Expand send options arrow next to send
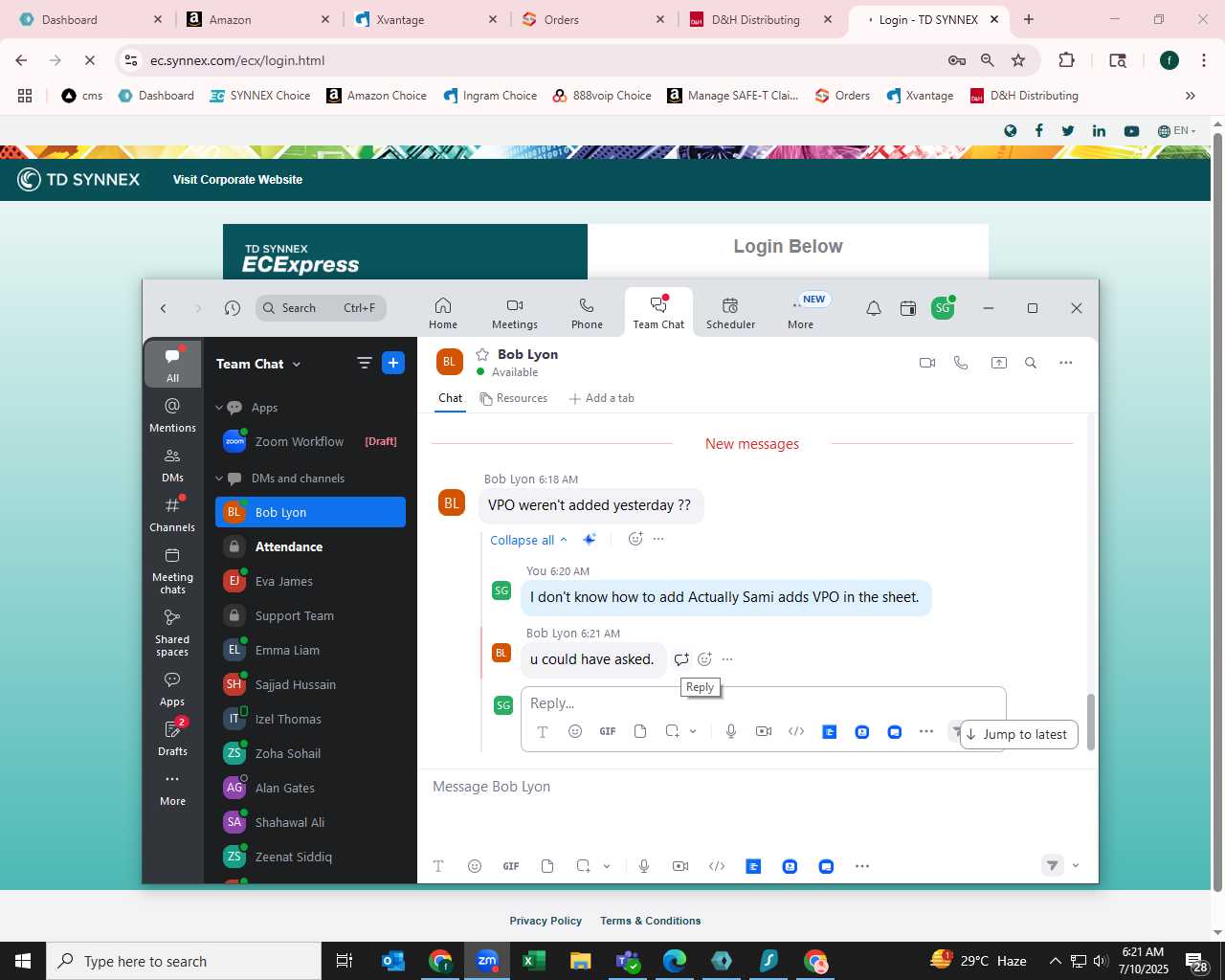This screenshot has height=980, width=1225. [x=1076, y=866]
